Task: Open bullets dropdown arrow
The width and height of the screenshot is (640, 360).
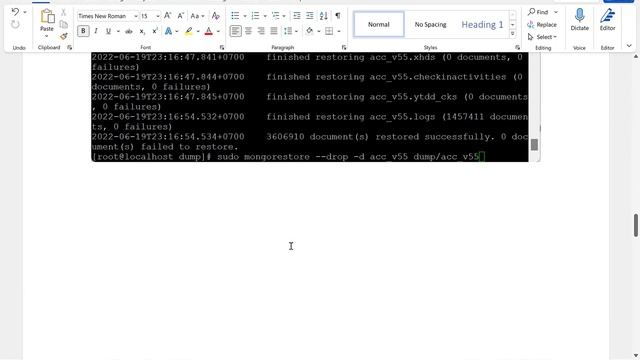Action: coord(244,16)
